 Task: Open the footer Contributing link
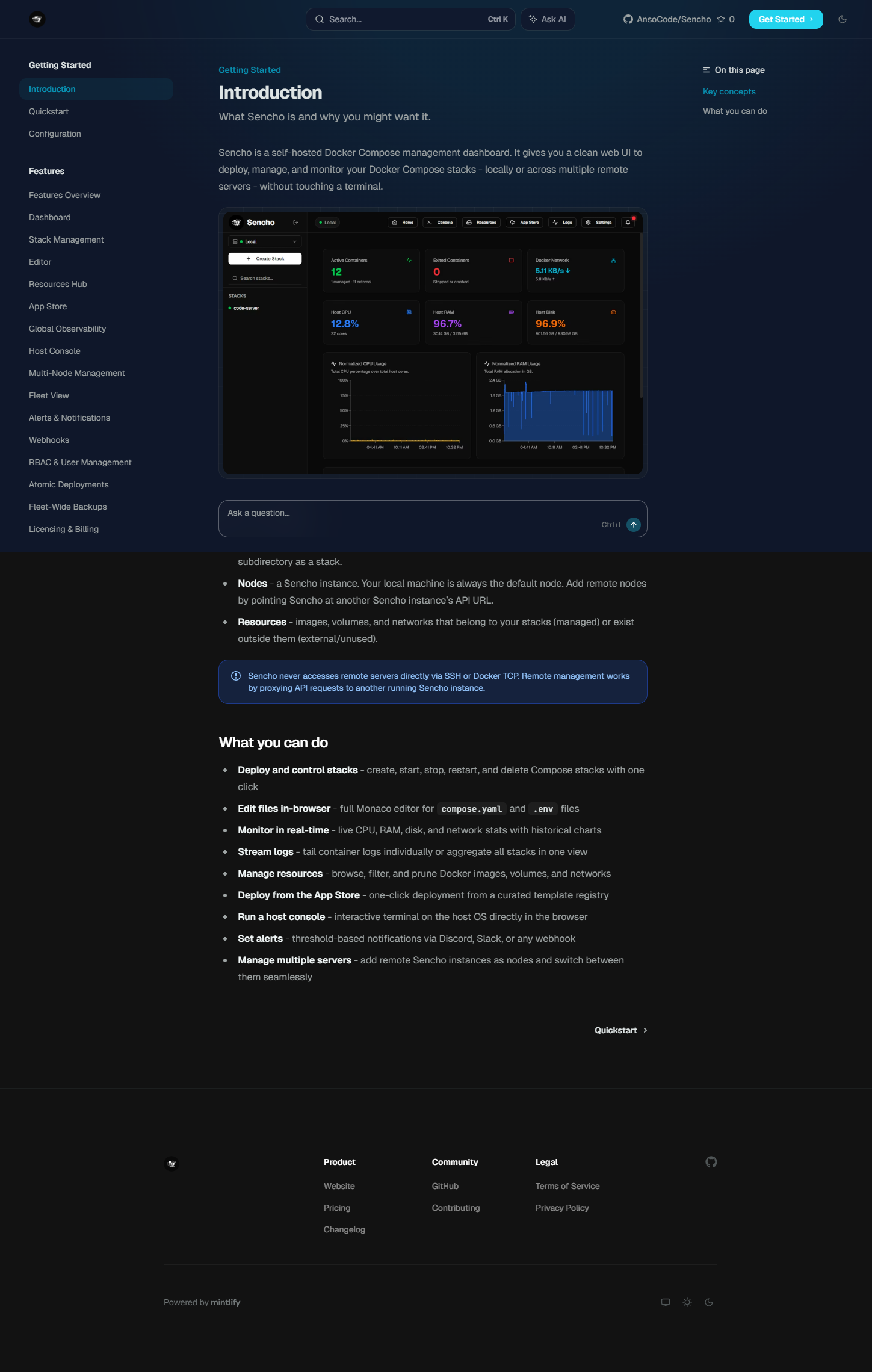pos(456,1208)
